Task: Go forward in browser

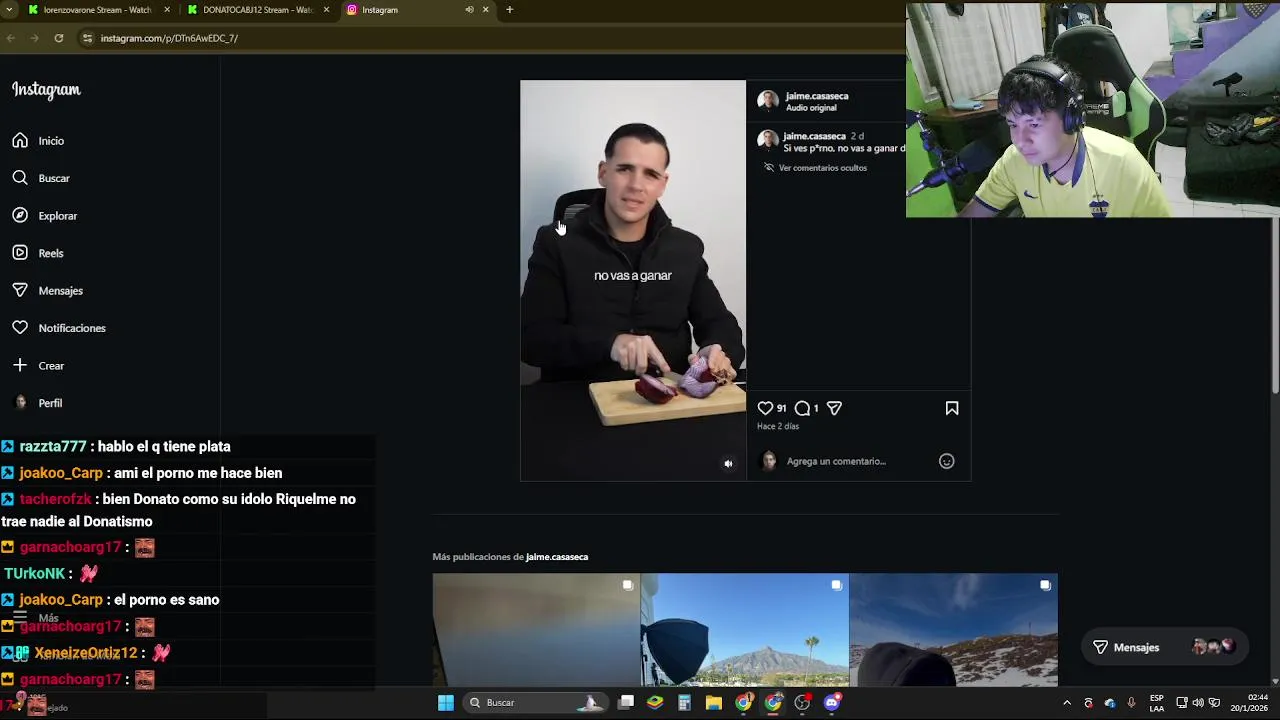Action: pyautogui.click(x=34, y=38)
